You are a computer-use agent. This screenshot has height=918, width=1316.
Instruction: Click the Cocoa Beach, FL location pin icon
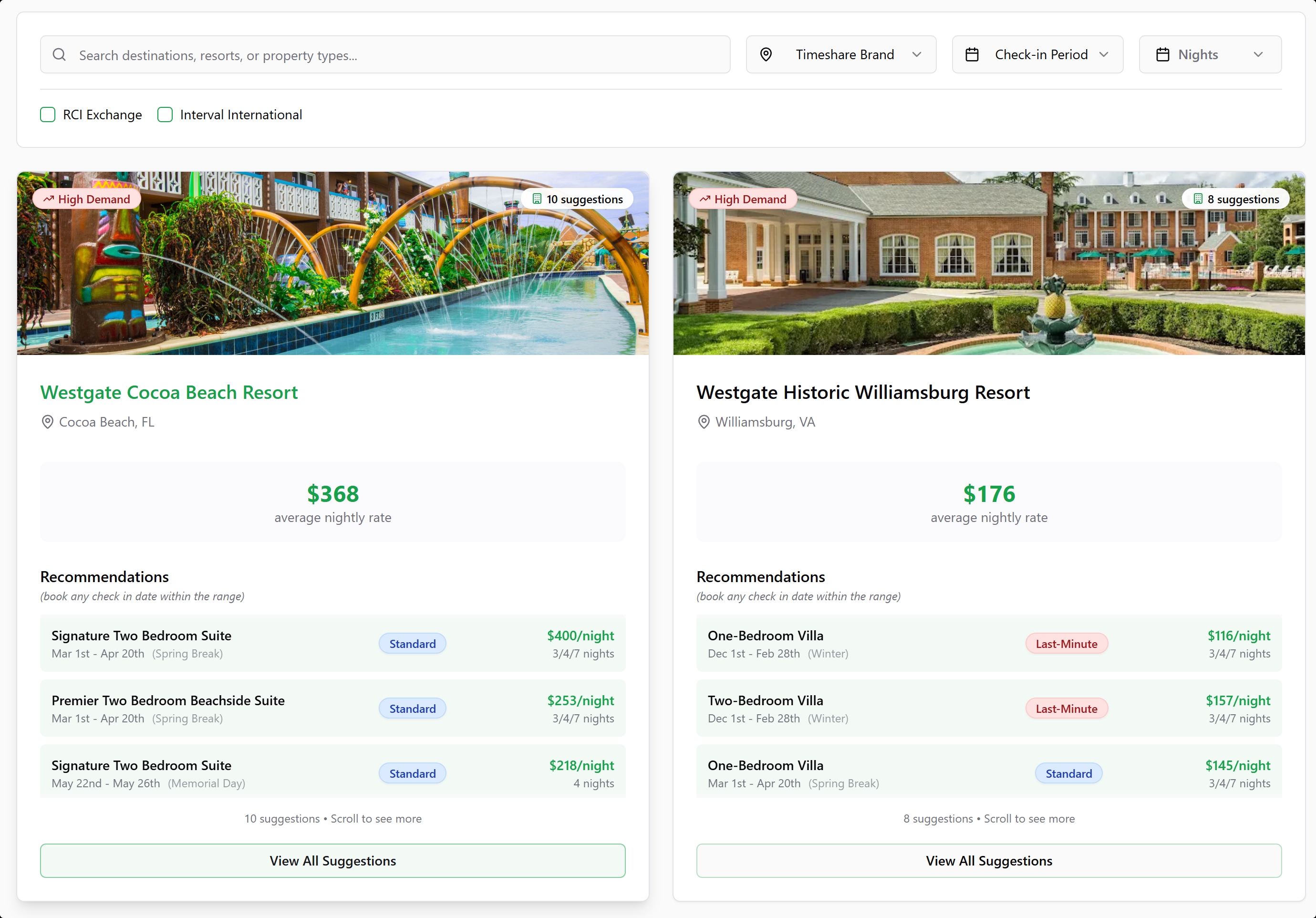48,422
